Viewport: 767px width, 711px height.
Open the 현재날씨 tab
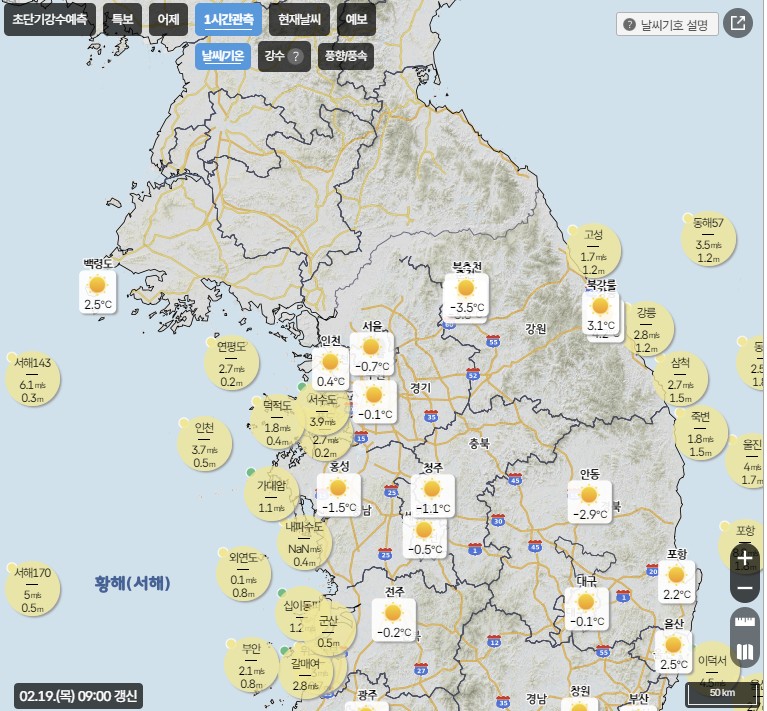[299, 20]
